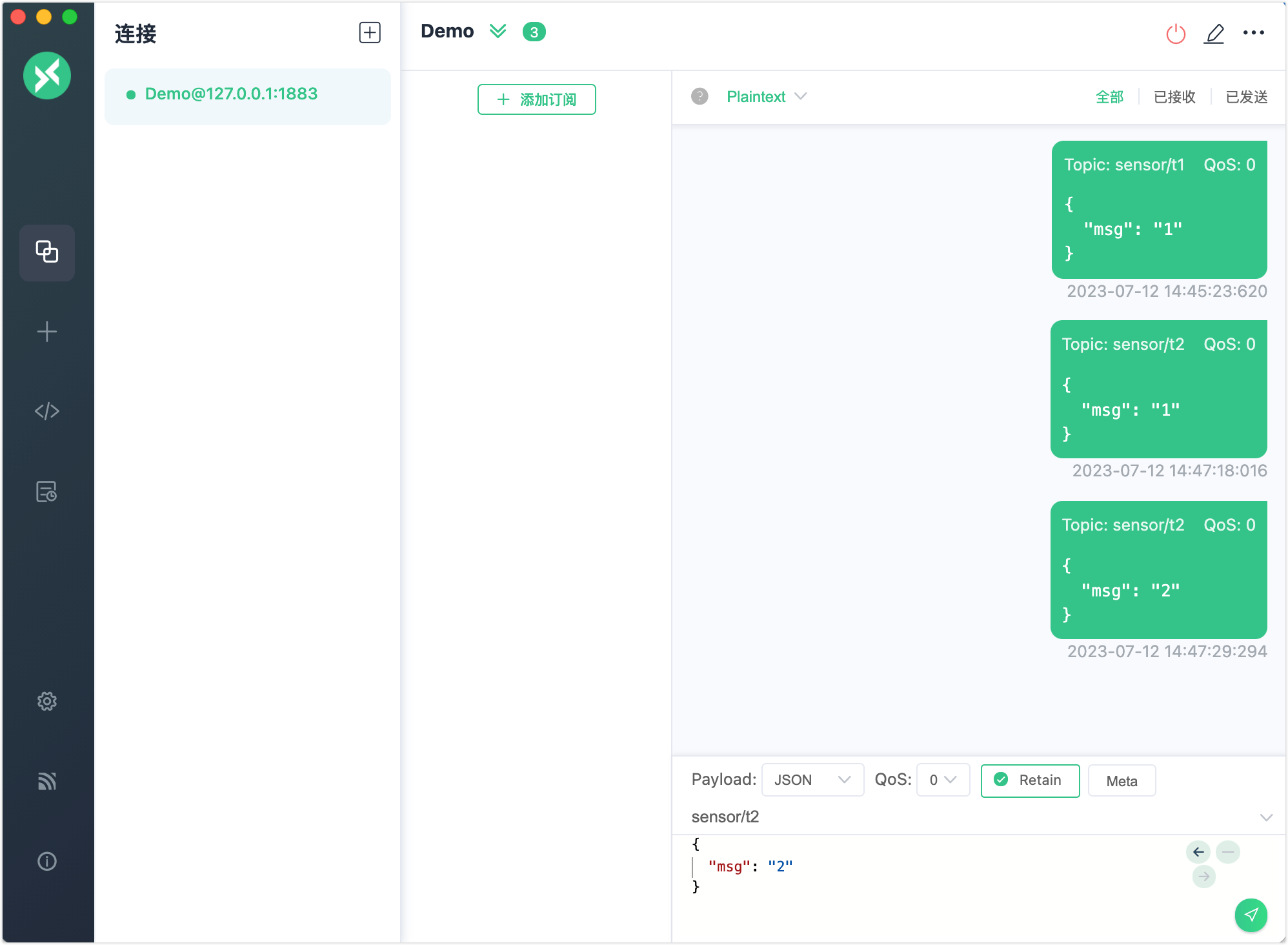Screen dimensions: 1288x945
Task: Open Settings gear in sidebar
Action: (x=46, y=701)
